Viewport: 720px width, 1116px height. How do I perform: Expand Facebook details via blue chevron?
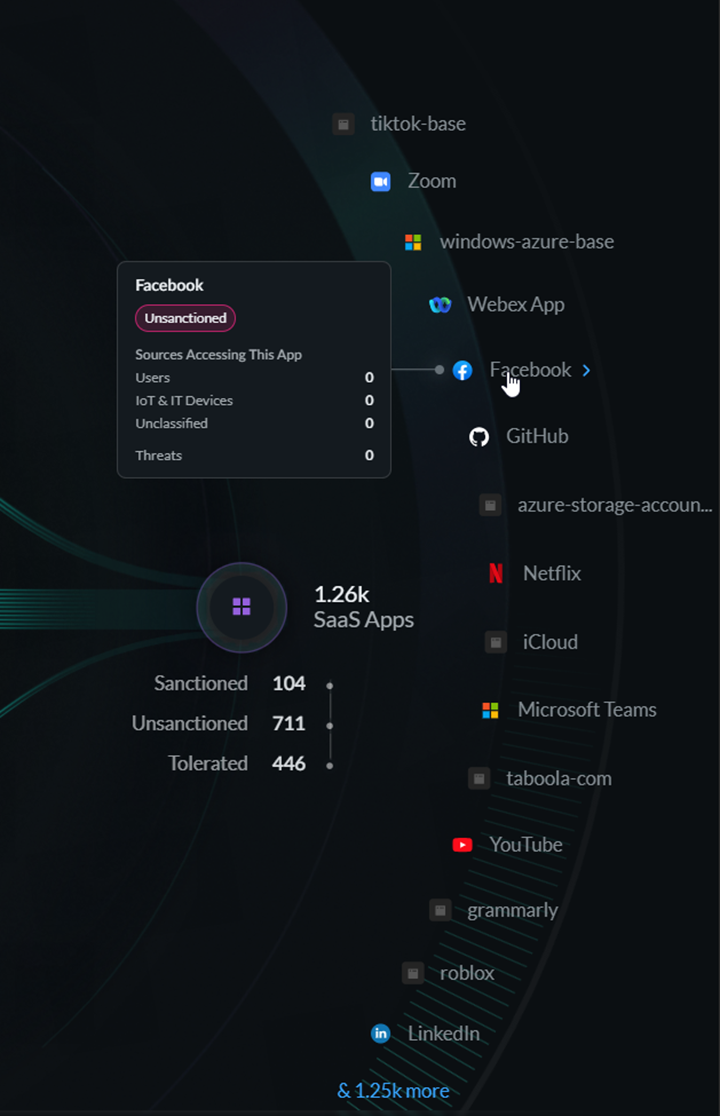(586, 370)
